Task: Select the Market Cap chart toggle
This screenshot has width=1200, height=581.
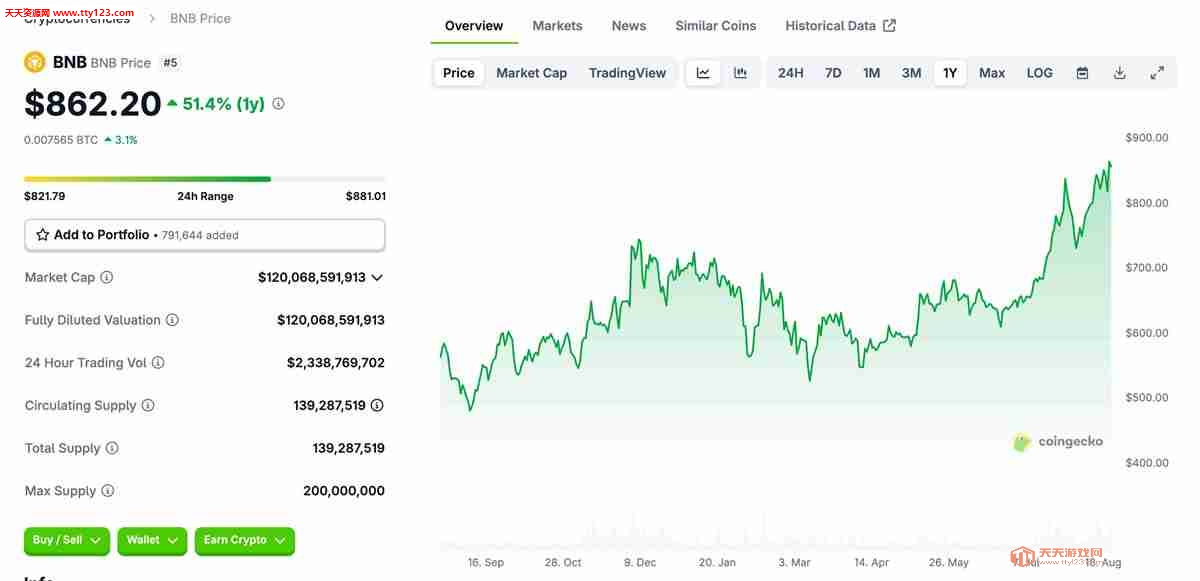Action: pos(532,73)
